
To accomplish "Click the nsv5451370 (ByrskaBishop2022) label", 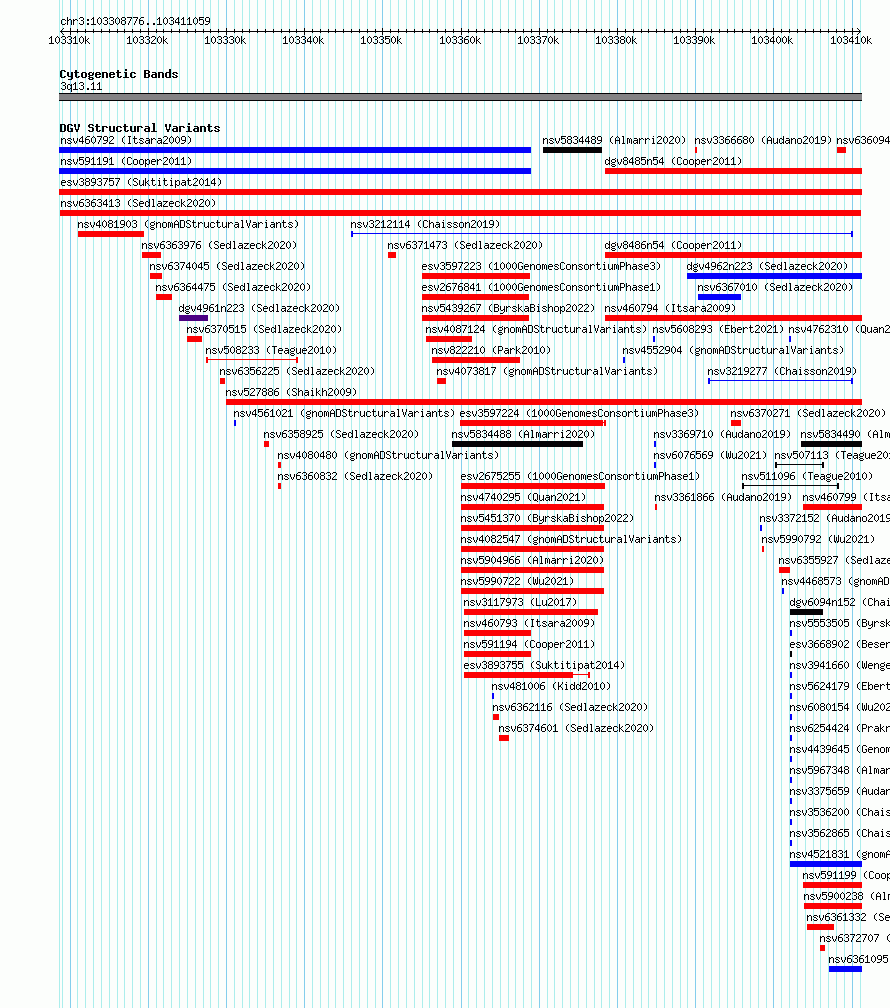I will point(547,518).
